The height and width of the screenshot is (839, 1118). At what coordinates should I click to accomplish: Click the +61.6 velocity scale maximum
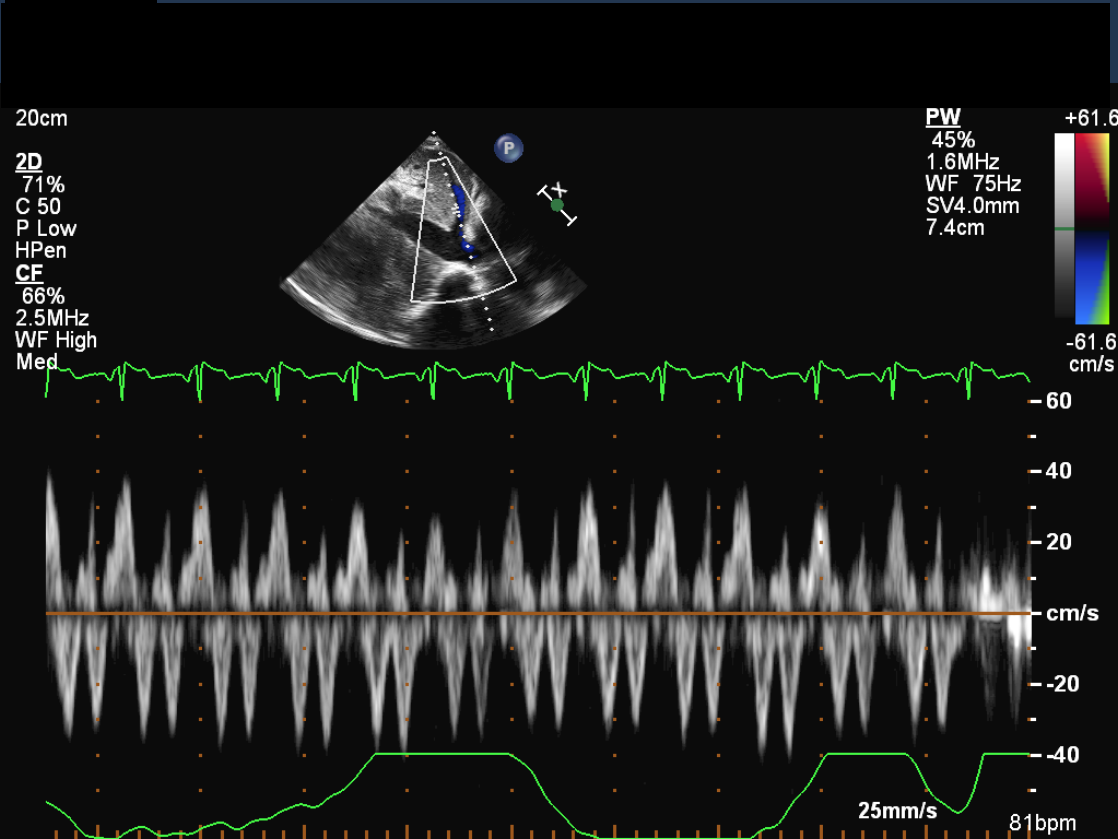tap(1090, 118)
